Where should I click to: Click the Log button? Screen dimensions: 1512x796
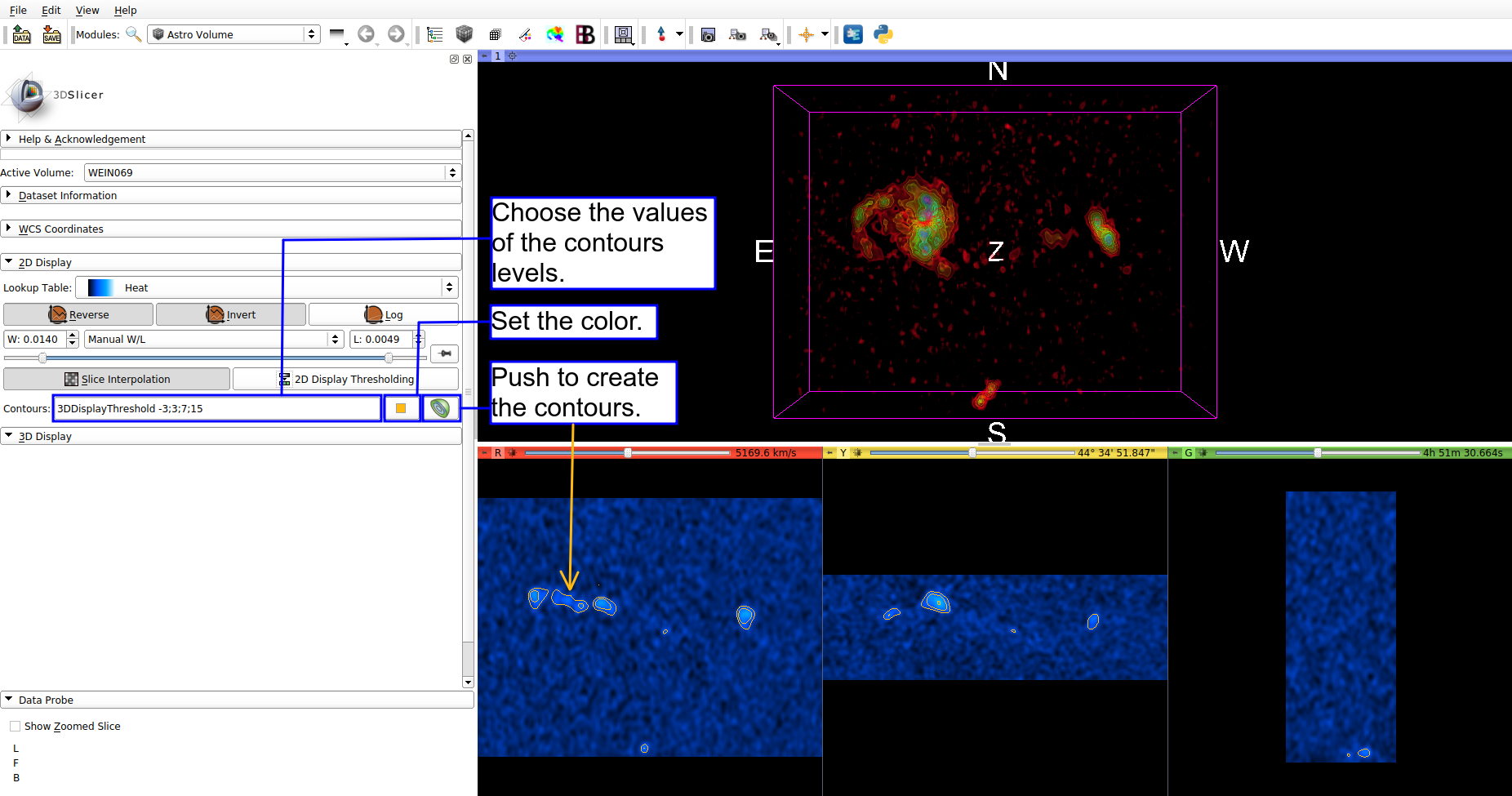pos(383,314)
